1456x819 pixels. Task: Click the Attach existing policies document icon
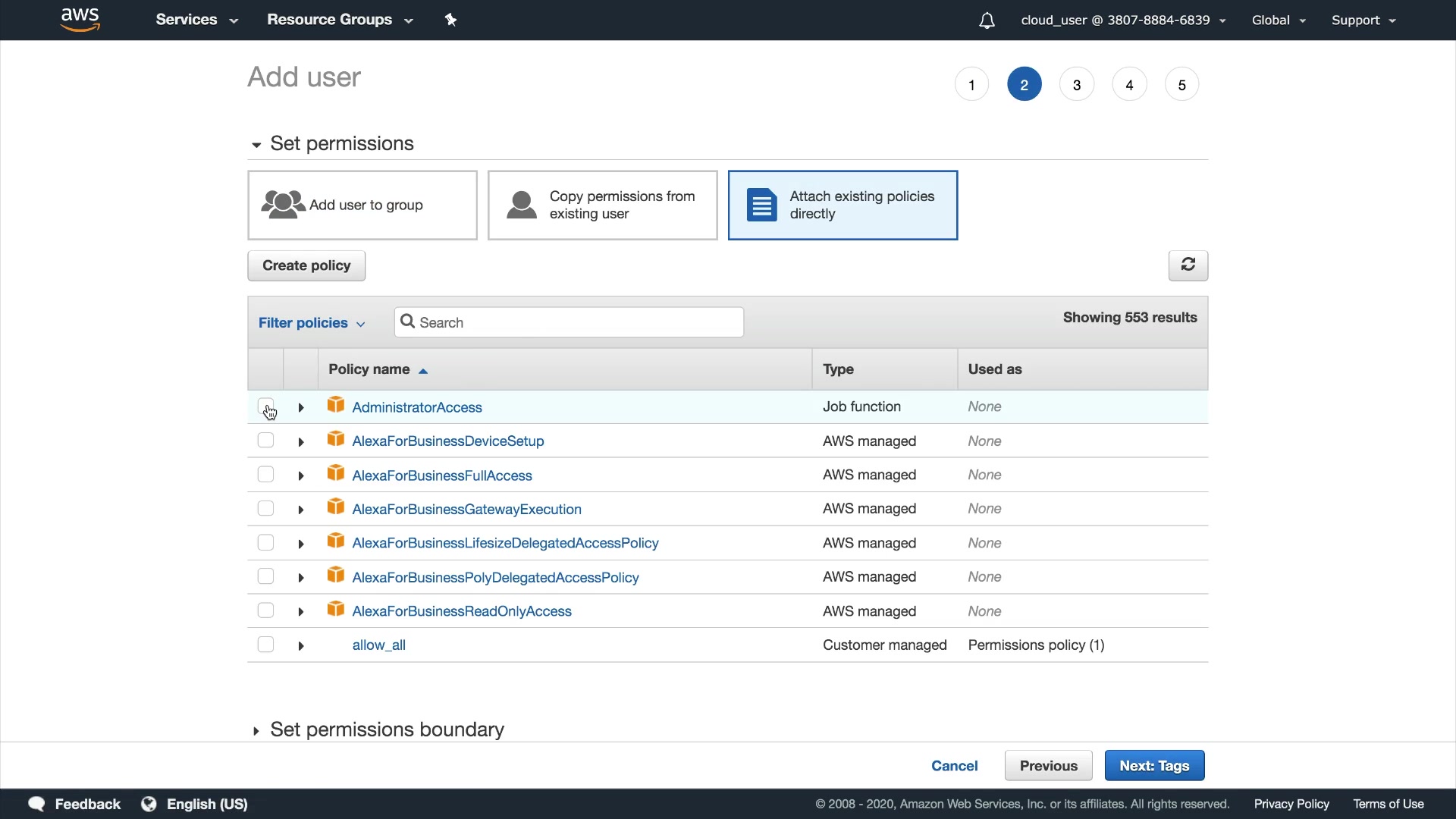click(x=761, y=205)
